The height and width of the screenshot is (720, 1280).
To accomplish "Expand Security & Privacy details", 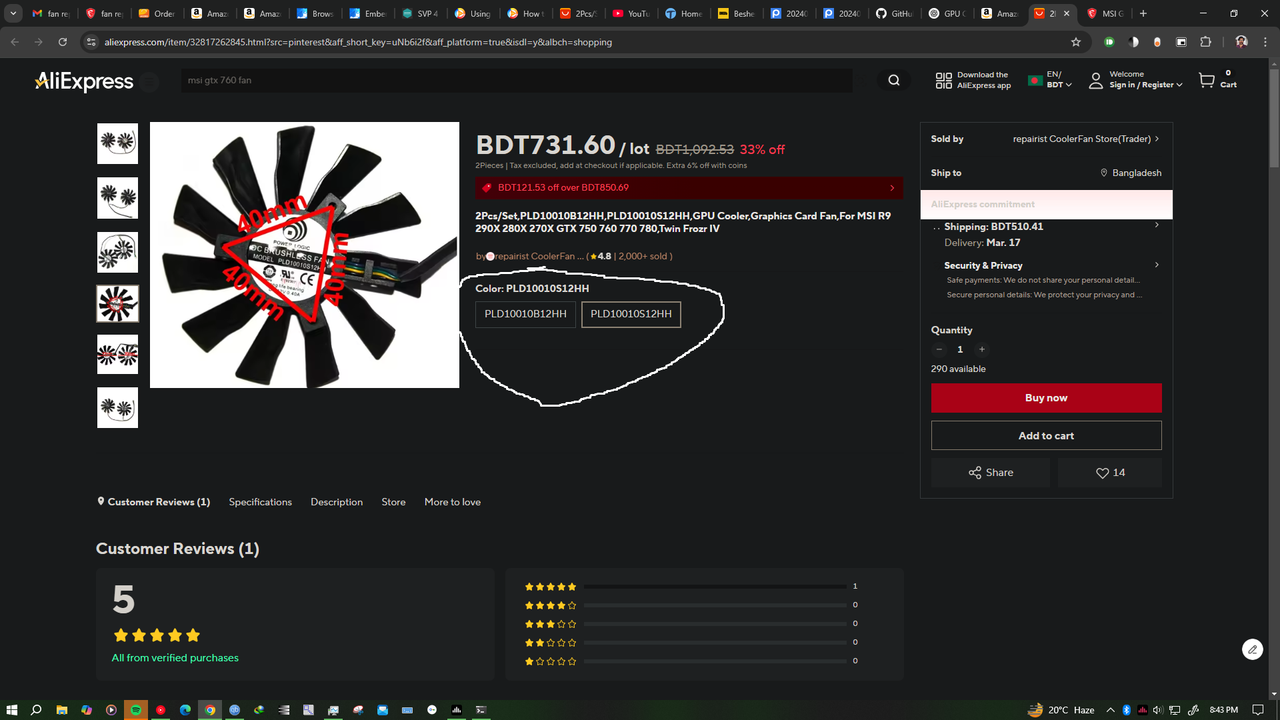I will (x=1157, y=265).
